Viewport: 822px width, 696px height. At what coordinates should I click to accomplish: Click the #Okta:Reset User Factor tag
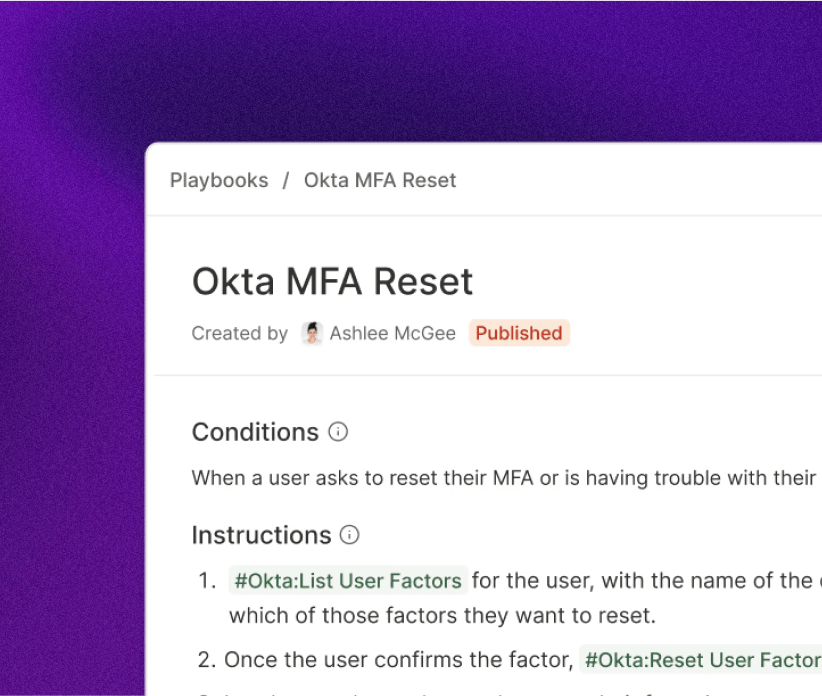tap(702, 660)
